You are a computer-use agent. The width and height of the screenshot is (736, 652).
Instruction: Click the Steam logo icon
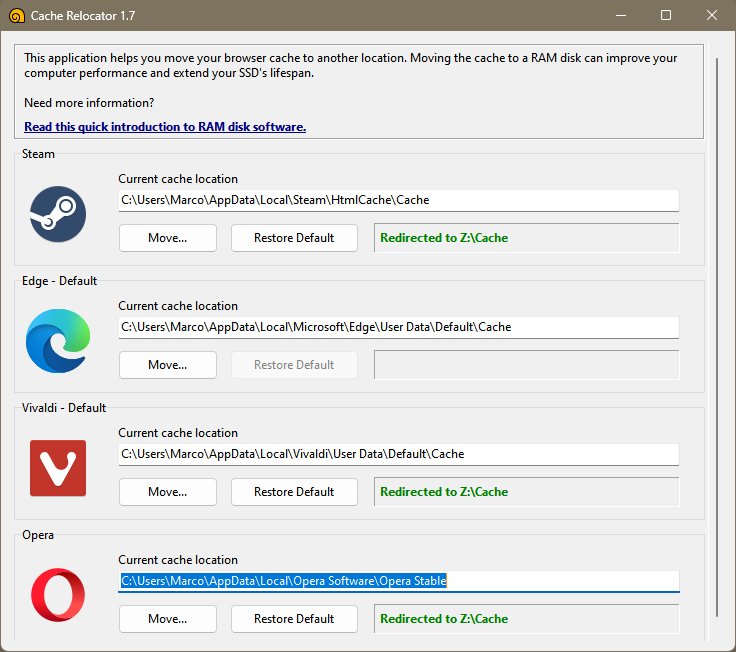click(x=58, y=214)
